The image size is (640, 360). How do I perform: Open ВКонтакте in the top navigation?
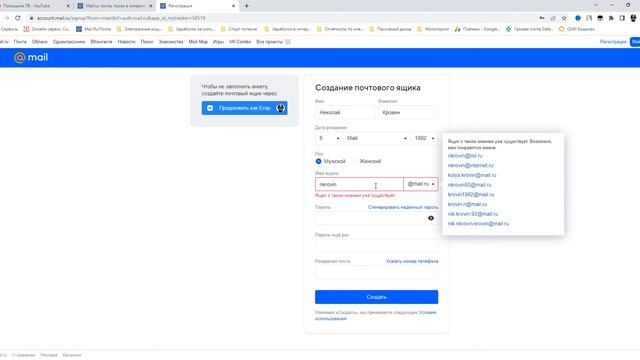tap(101, 42)
